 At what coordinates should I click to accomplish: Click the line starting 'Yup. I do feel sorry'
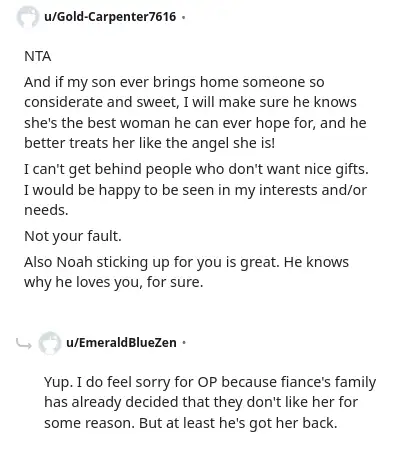click(210, 382)
